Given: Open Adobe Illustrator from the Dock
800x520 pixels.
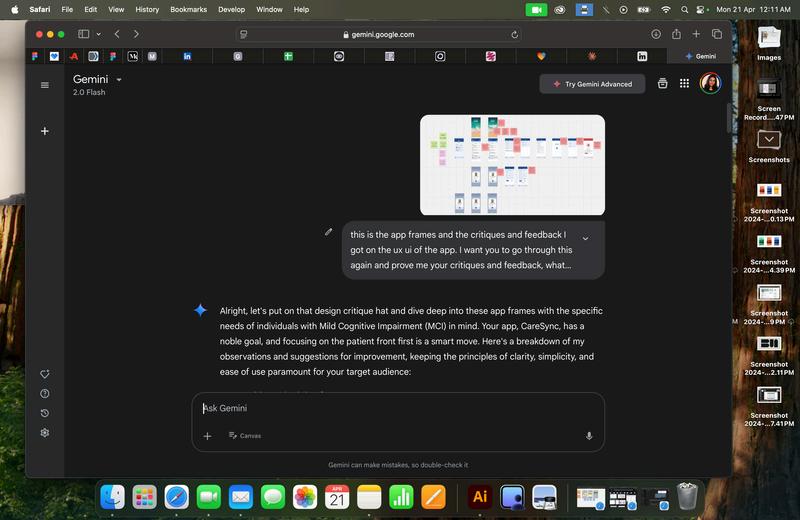Looking at the screenshot, I should click(480, 497).
